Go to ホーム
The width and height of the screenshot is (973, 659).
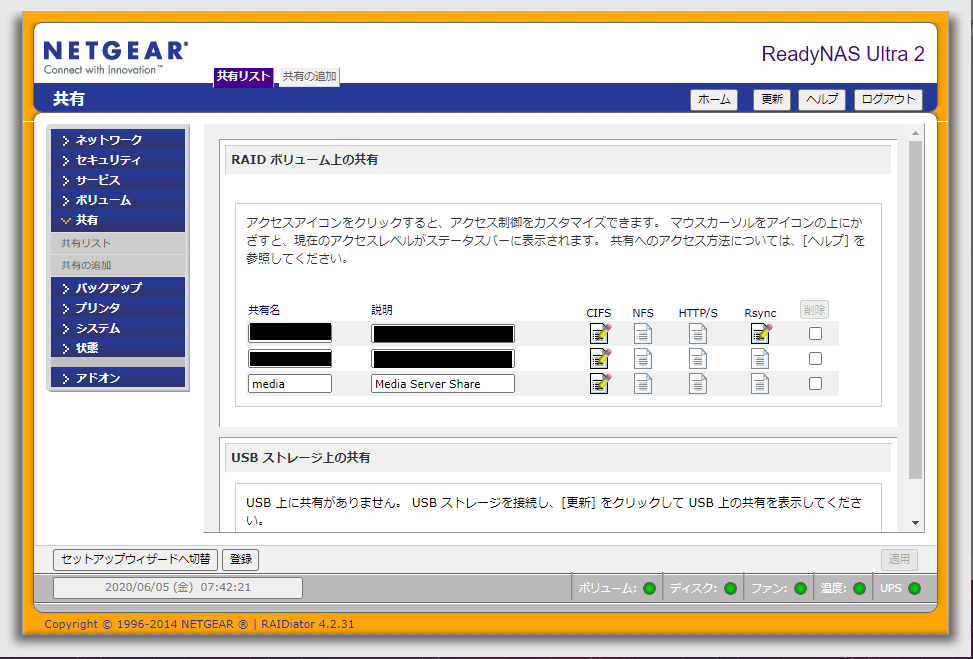714,99
